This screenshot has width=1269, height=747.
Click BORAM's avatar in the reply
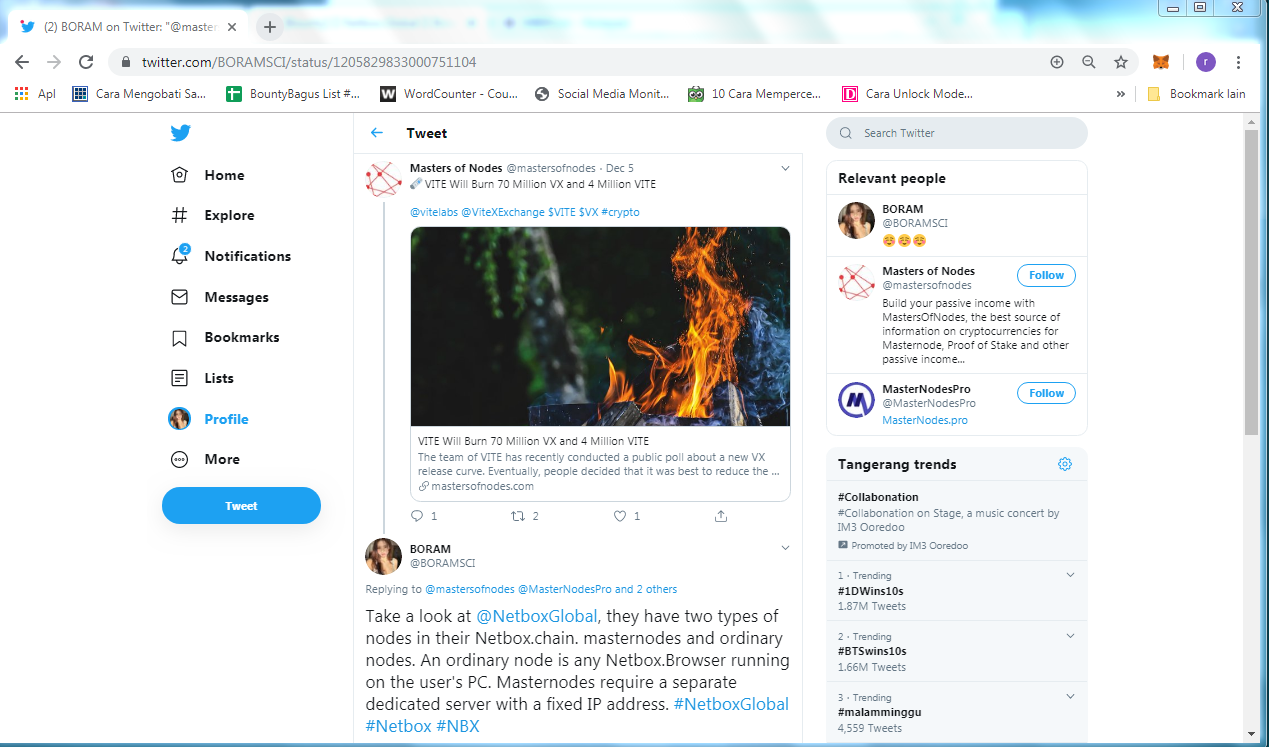(x=383, y=556)
